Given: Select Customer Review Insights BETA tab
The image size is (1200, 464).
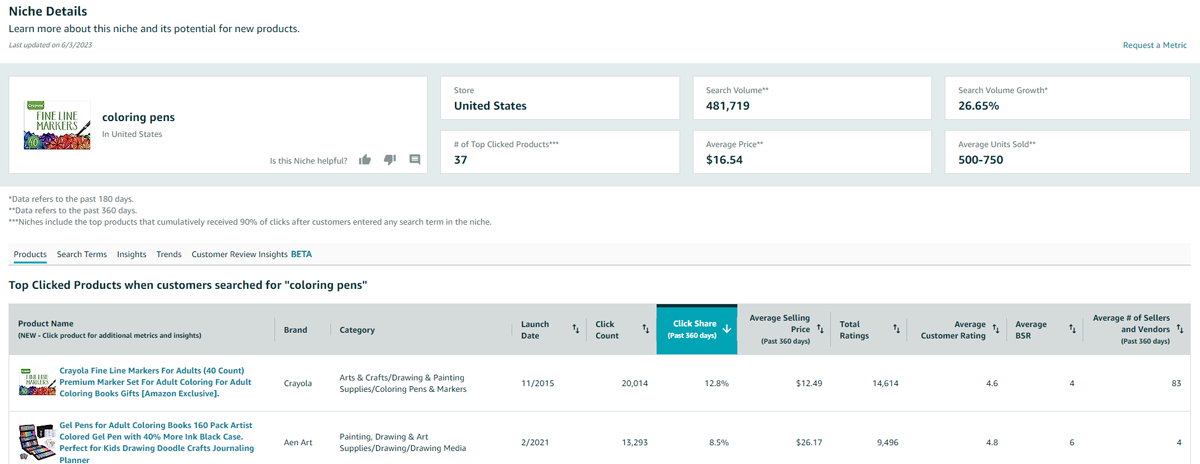Looking at the screenshot, I should click(x=251, y=254).
